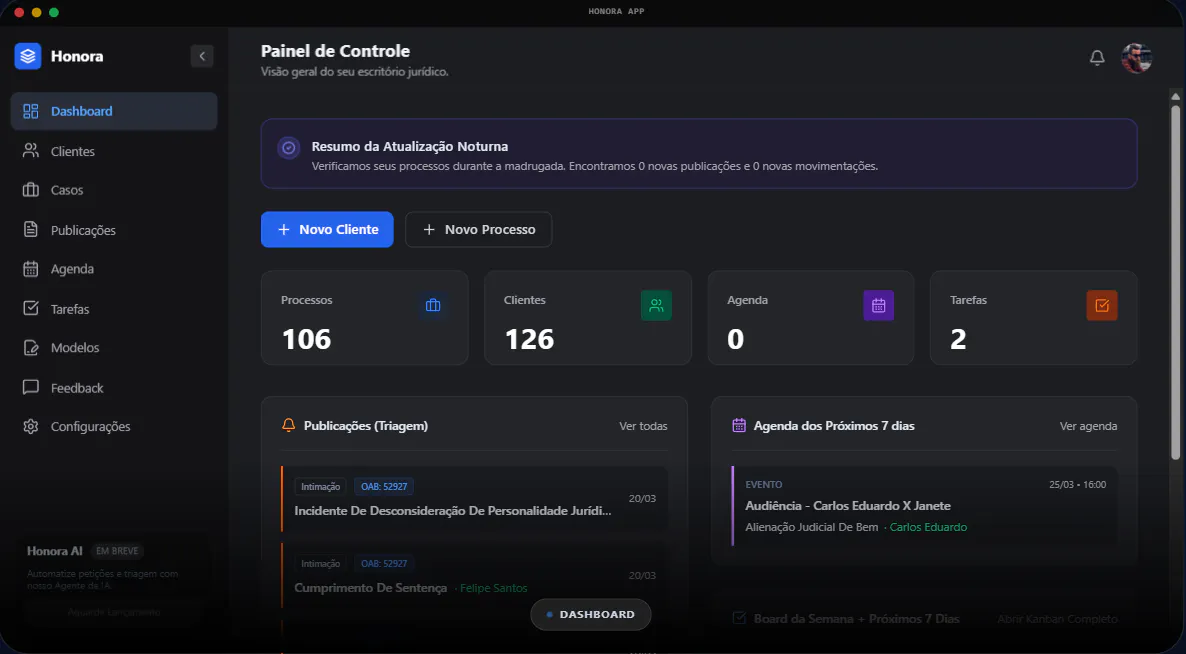This screenshot has width=1186, height=654.
Task: Open Cumprimento De Sentença publication item
Action: [474, 575]
